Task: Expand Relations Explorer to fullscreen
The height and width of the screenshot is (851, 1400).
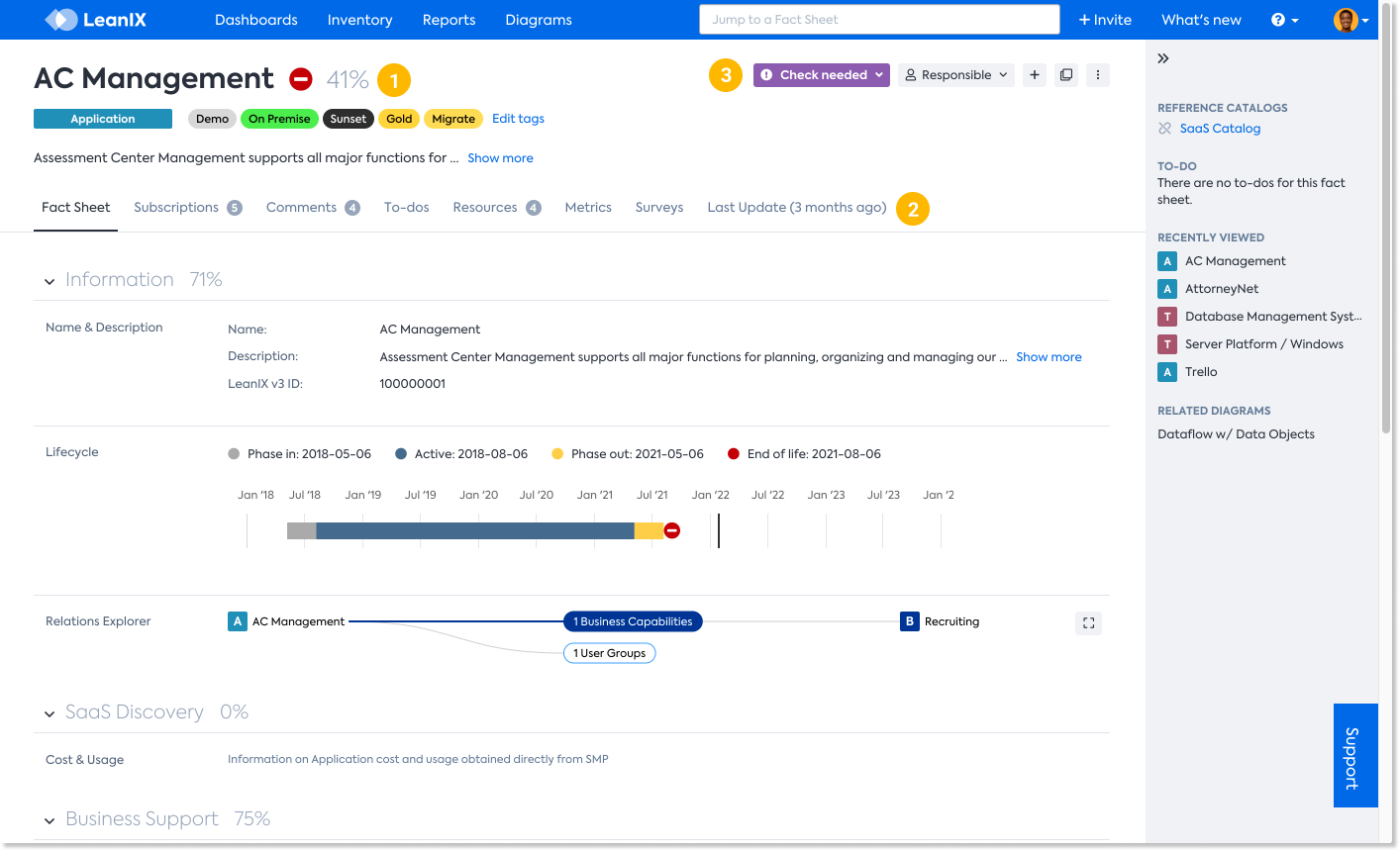Action: (x=1088, y=622)
